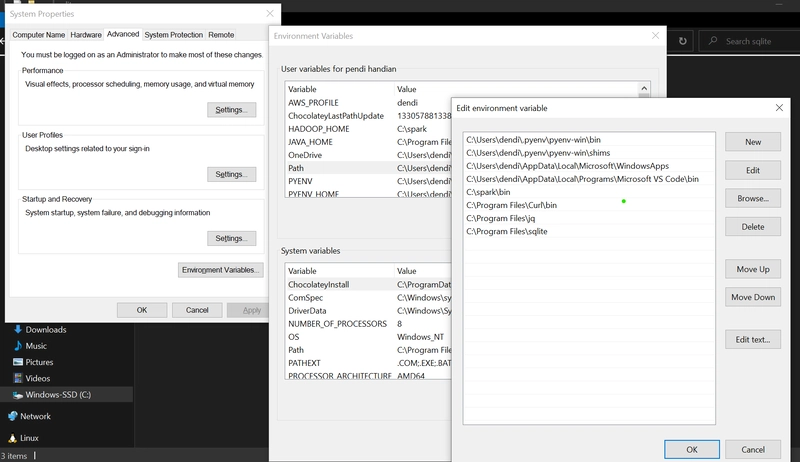Select the C:\Program Files\jq entry
800x462 pixels.
[589, 218]
